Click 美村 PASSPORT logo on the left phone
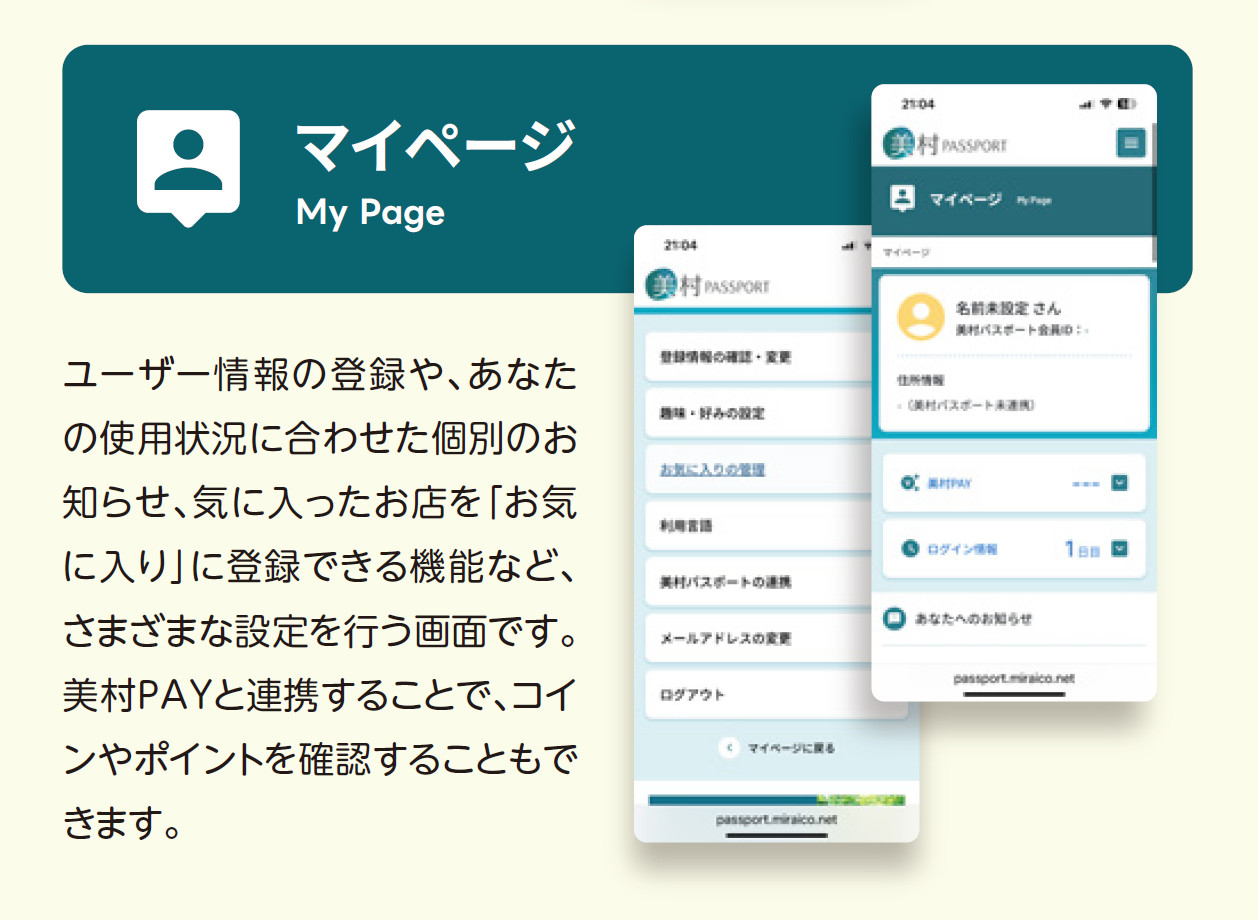The width and height of the screenshot is (1258, 920). click(x=708, y=286)
